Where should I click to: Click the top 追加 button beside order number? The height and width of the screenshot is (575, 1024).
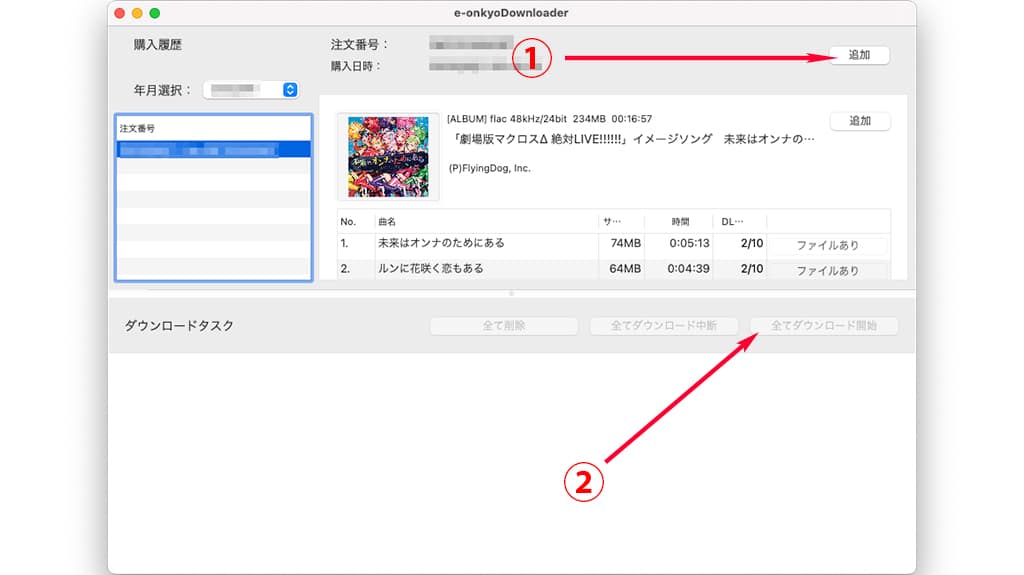click(x=859, y=55)
